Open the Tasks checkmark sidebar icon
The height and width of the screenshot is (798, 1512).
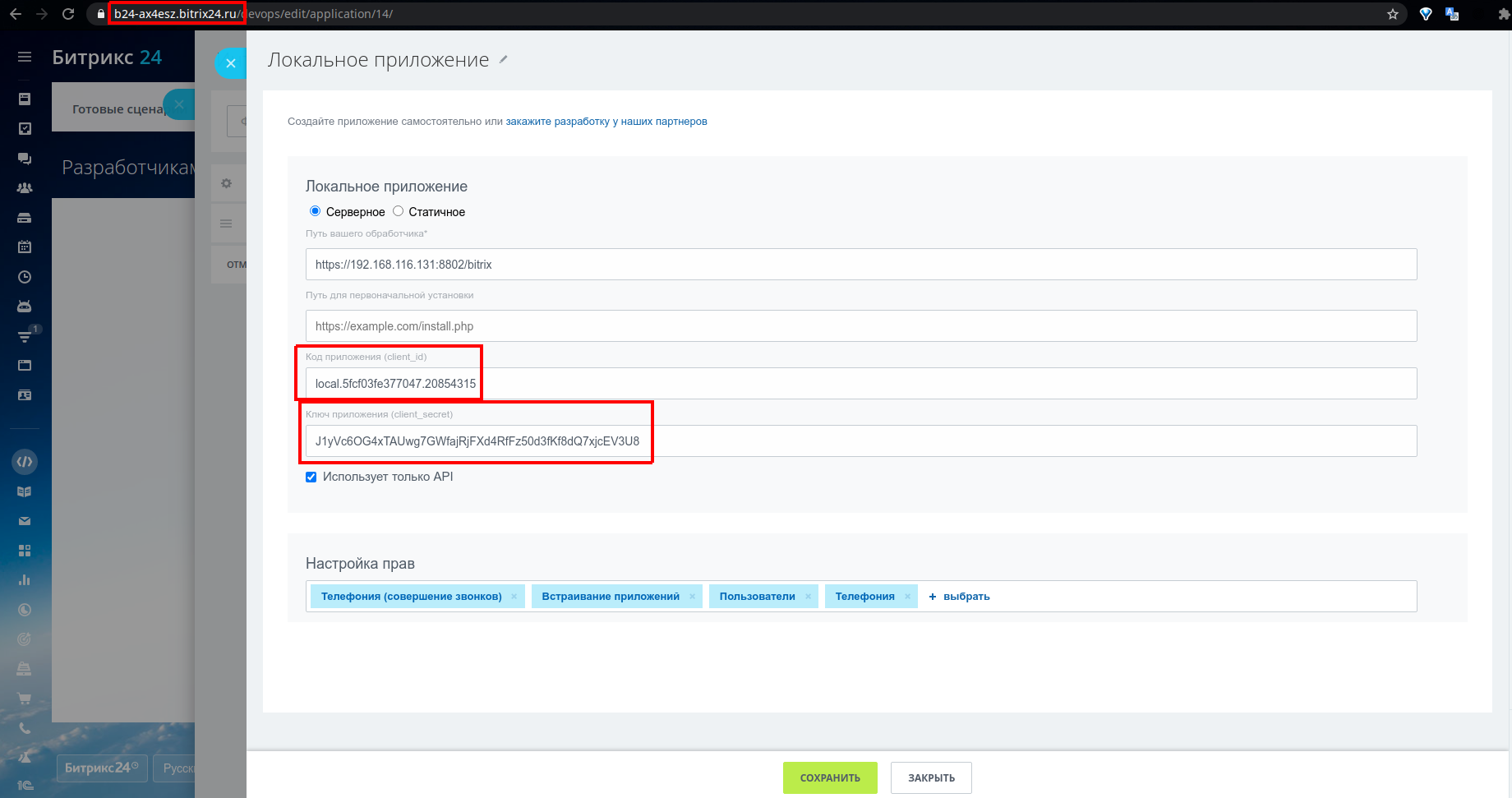pyautogui.click(x=25, y=128)
